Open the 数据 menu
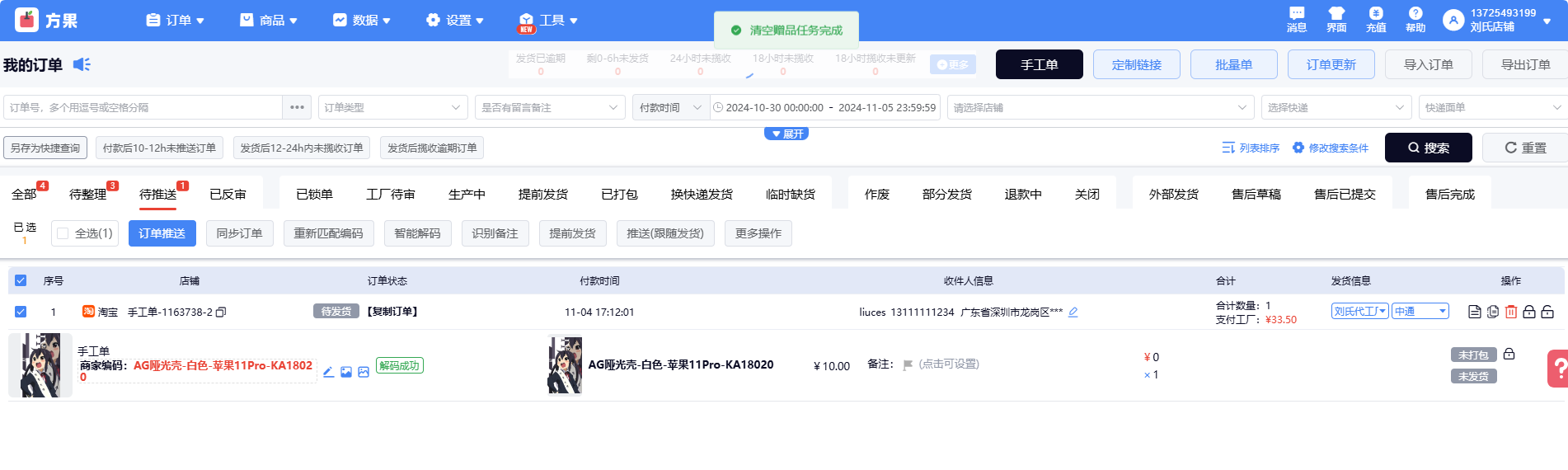This screenshot has width=1568, height=470. [362, 20]
